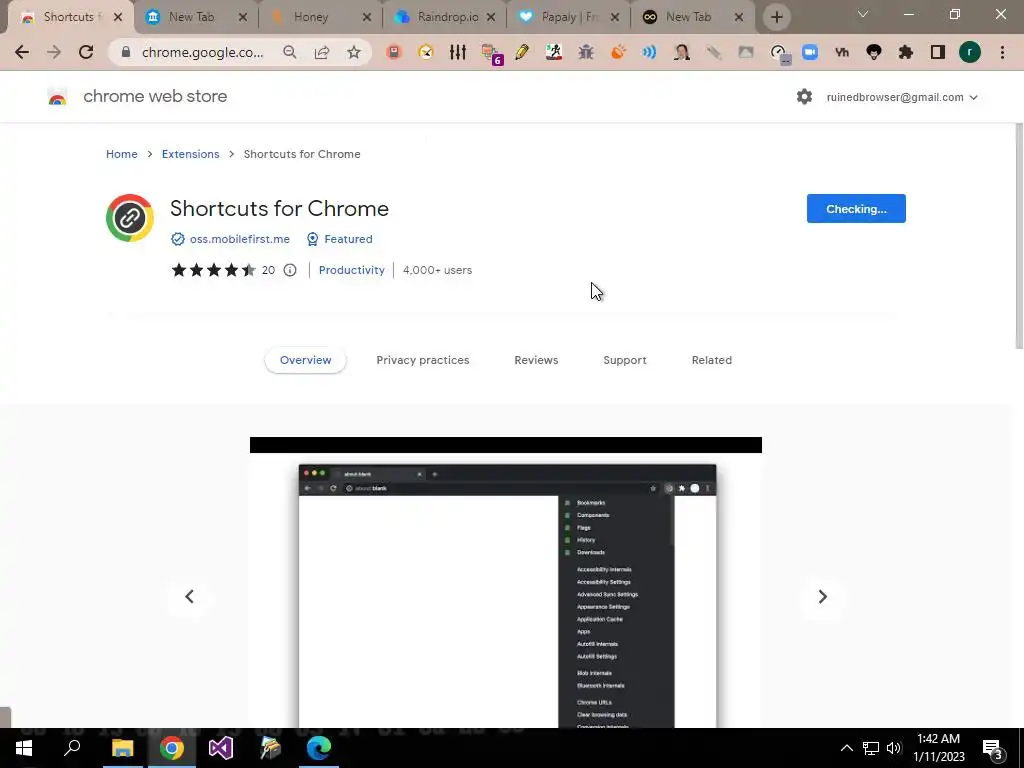Show the next screenshot in carousel
The width and height of the screenshot is (1024, 768).
[x=823, y=596]
